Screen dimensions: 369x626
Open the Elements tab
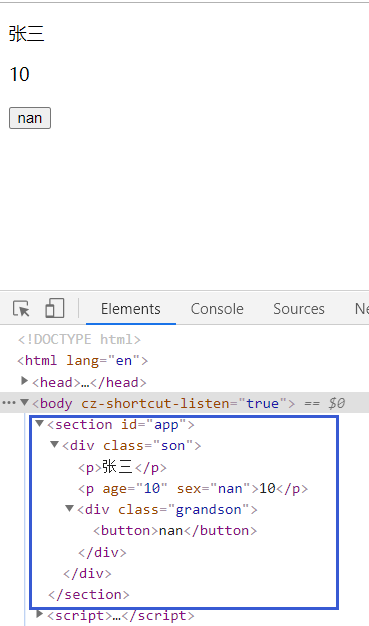click(x=131, y=309)
